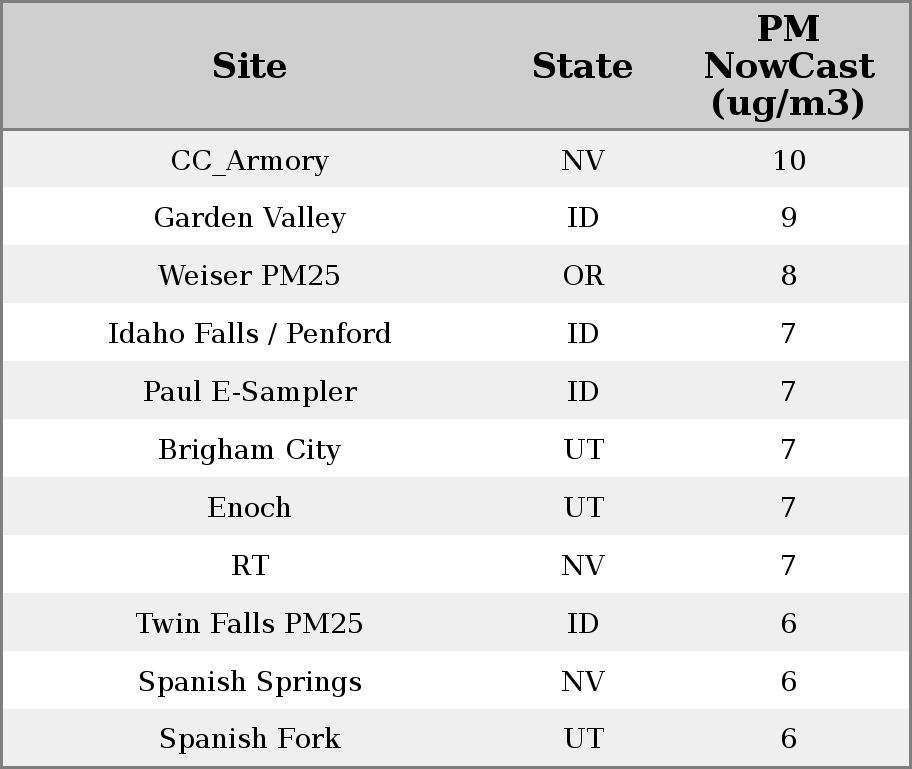This screenshot has width=912, height=769.
Task: Click the OR state cell for Weiser PM25
Action: tap(583, 276)
